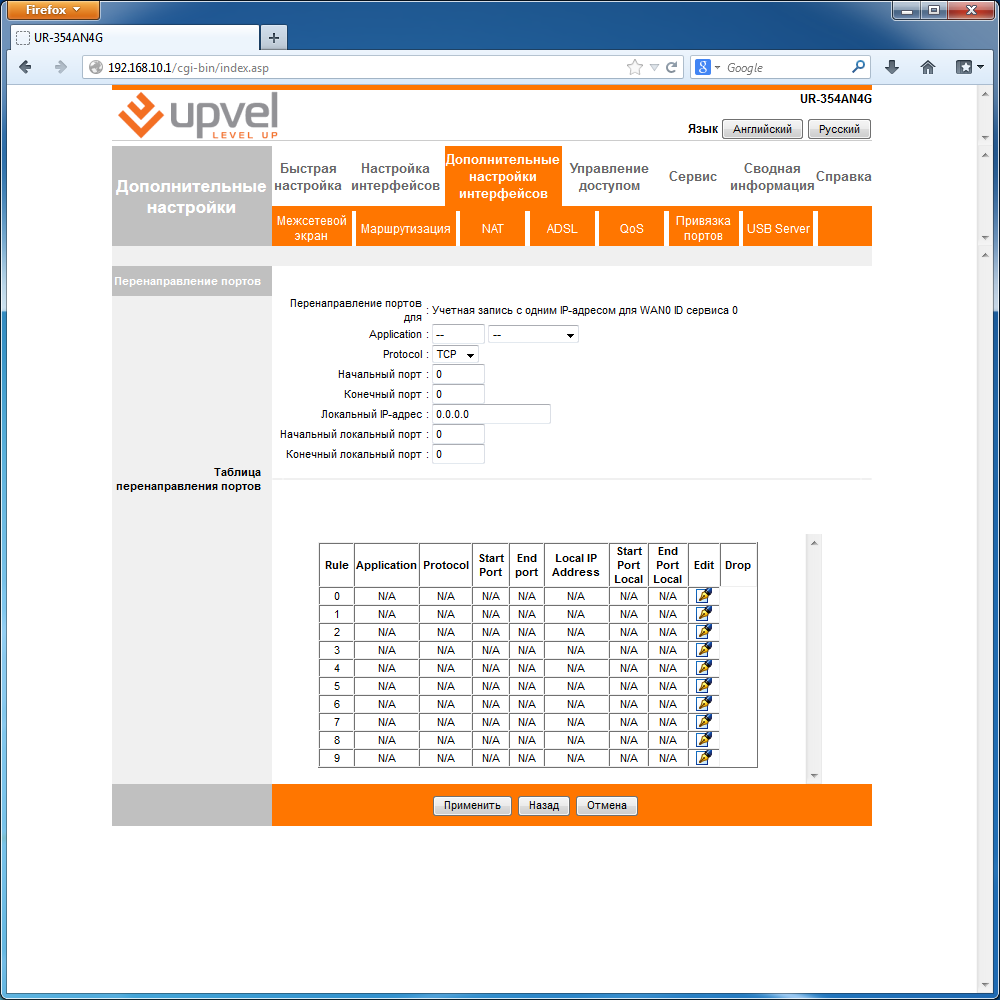Select the UR-354AN4G browser tab
Image resolution: width=1000 pixels, height=1000 pixels.
(x=135, y=38)
